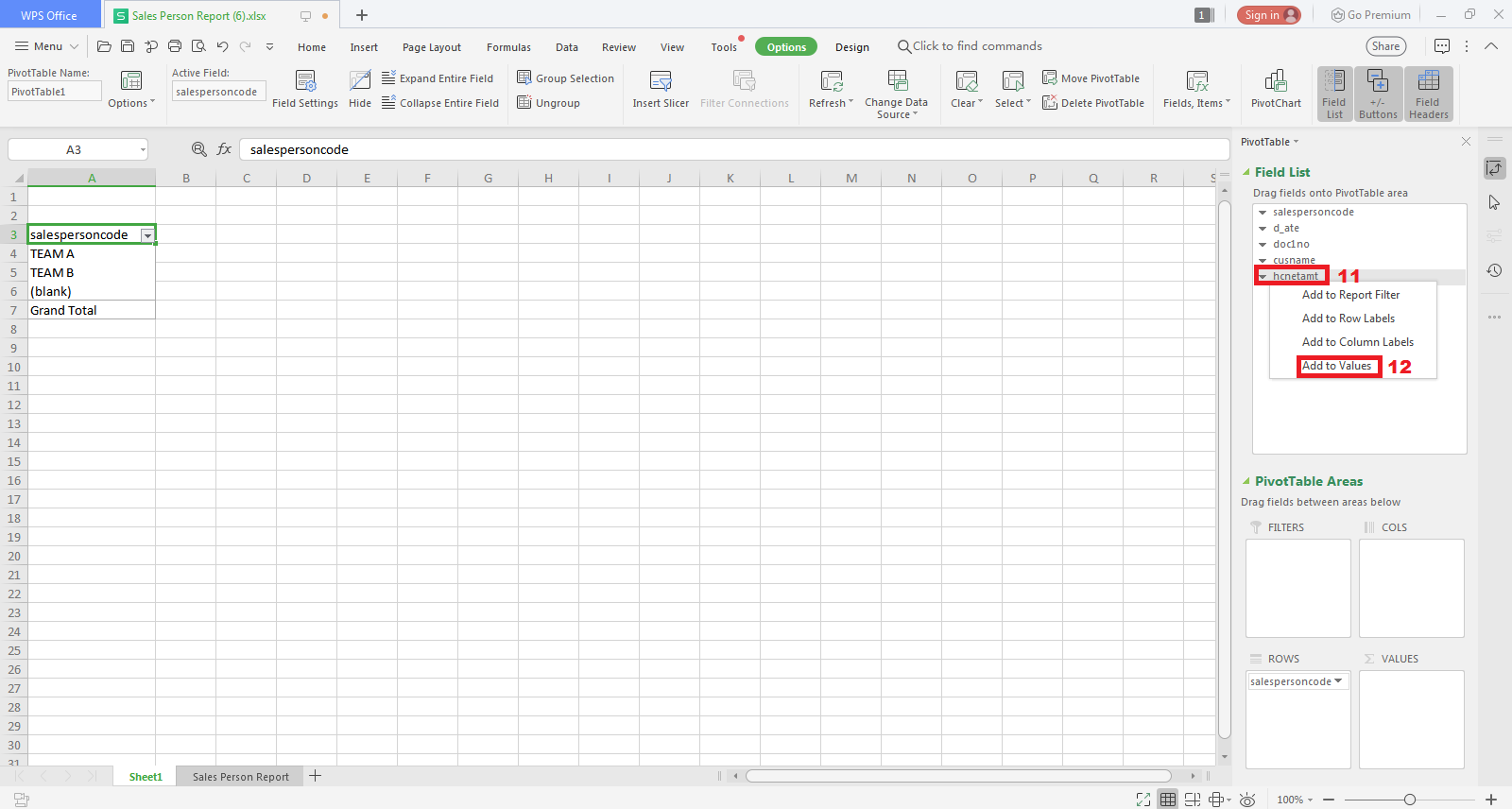Screen dimensions: 1512x809
Task: Toggle the +/- Buttons display
Action: 1378,94
